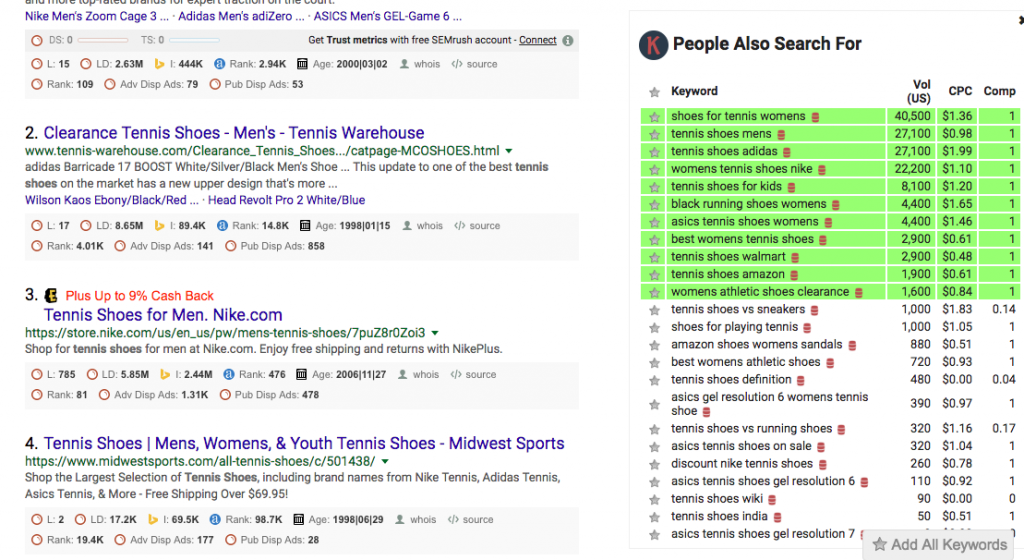This screenshot has width=1024, height=560.
Task: Click the 40,500 volume cell
Action: (x=912, y=116)
